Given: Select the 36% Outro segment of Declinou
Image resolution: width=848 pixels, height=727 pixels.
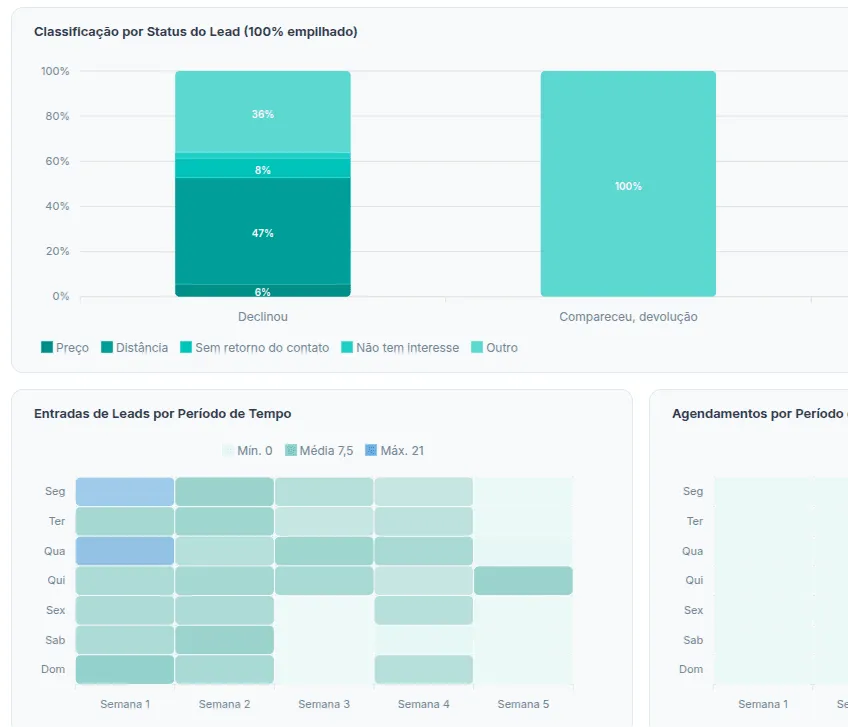Looking at the screenshot, I should [x=263, y=112].
